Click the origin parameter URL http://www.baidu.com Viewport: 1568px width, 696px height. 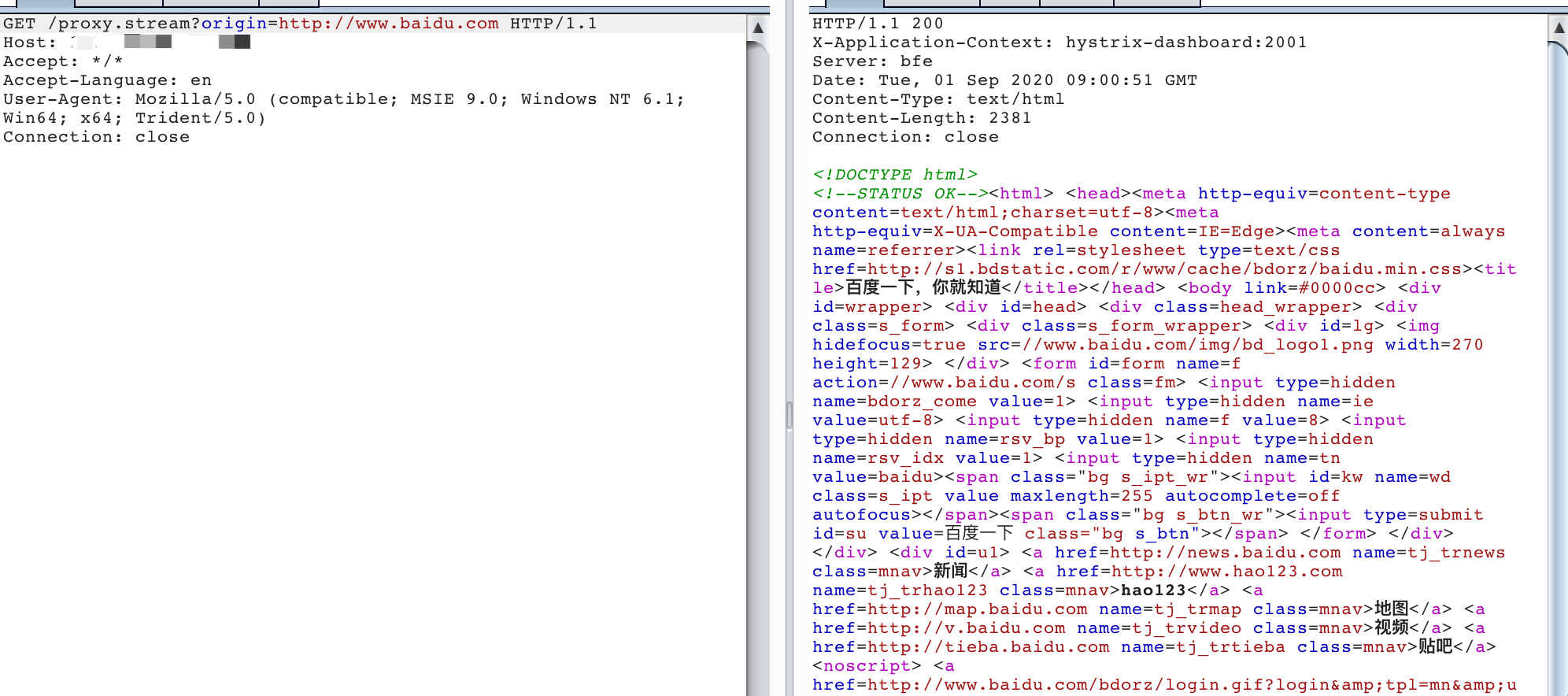click(x=389, y=24)
